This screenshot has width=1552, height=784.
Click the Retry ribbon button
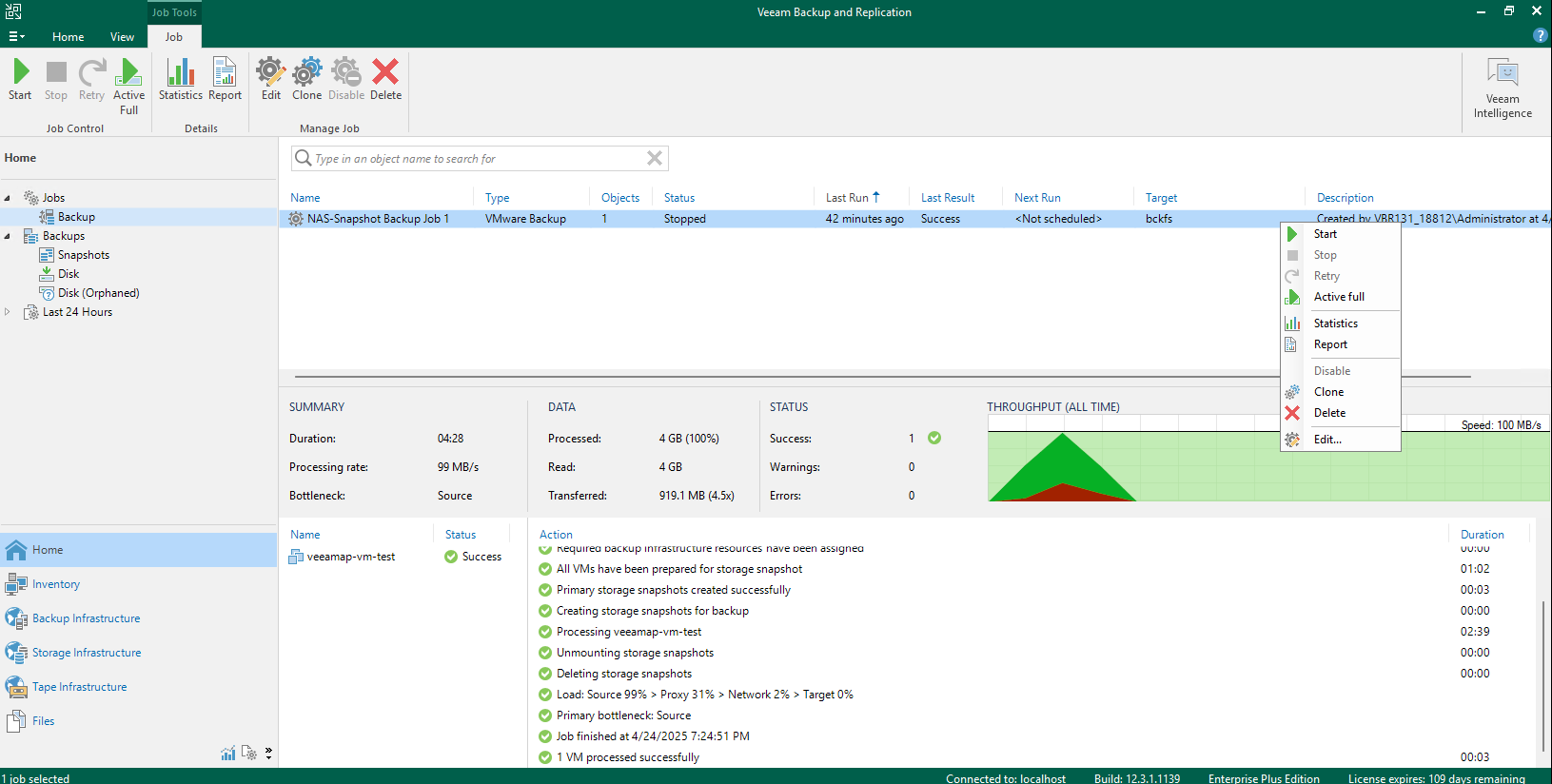point(91,80)
